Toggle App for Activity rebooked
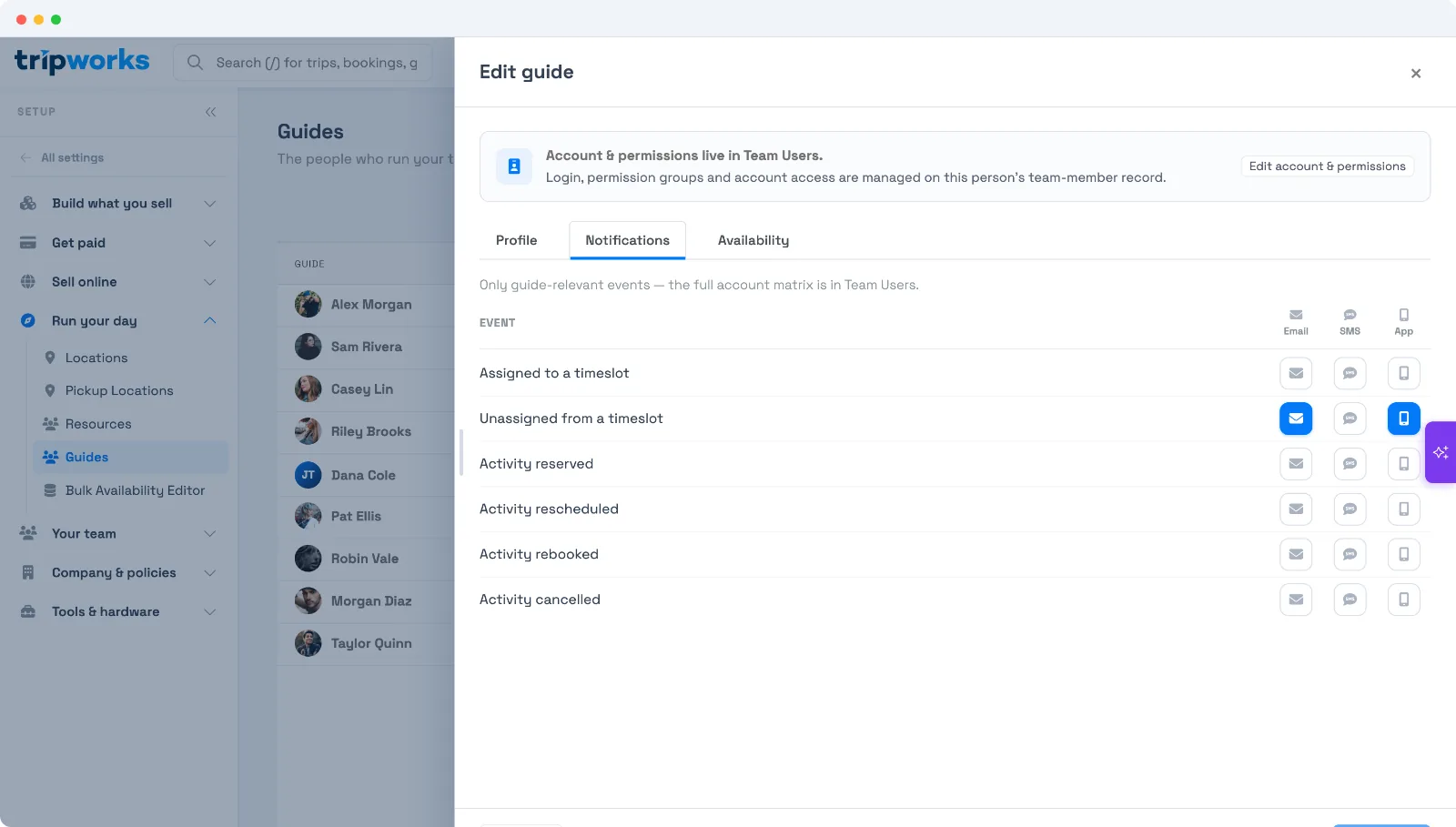This screenshot has width=1456, height=827. coord(1404,554)
